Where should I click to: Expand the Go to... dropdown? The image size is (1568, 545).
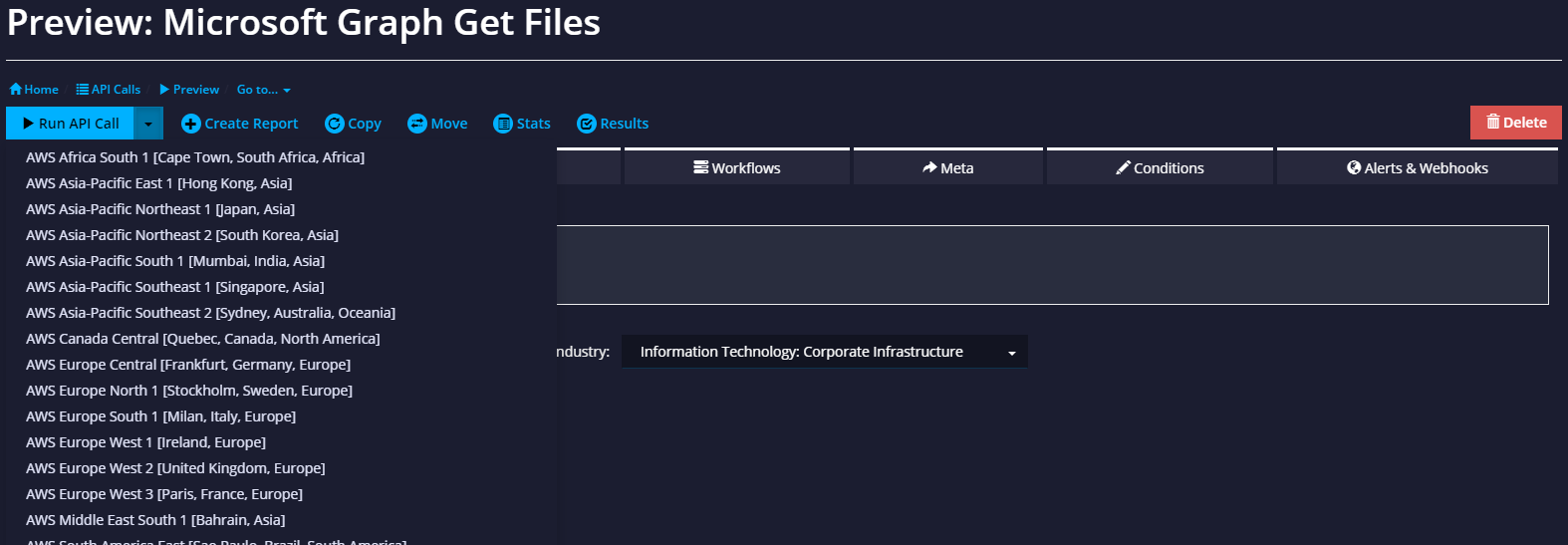(x=264, y=90)
